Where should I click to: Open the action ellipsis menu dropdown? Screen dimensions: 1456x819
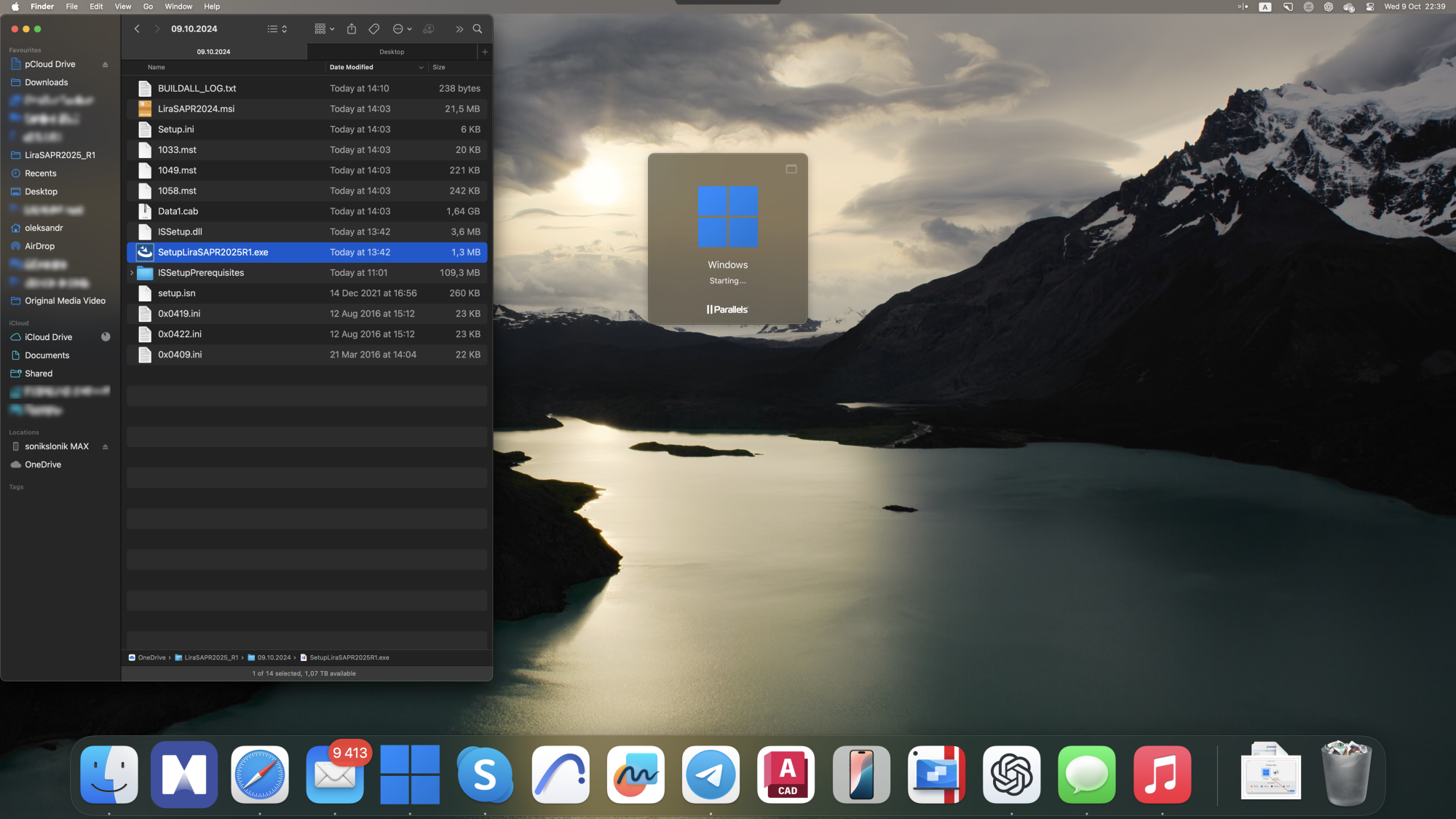point(402,29)
